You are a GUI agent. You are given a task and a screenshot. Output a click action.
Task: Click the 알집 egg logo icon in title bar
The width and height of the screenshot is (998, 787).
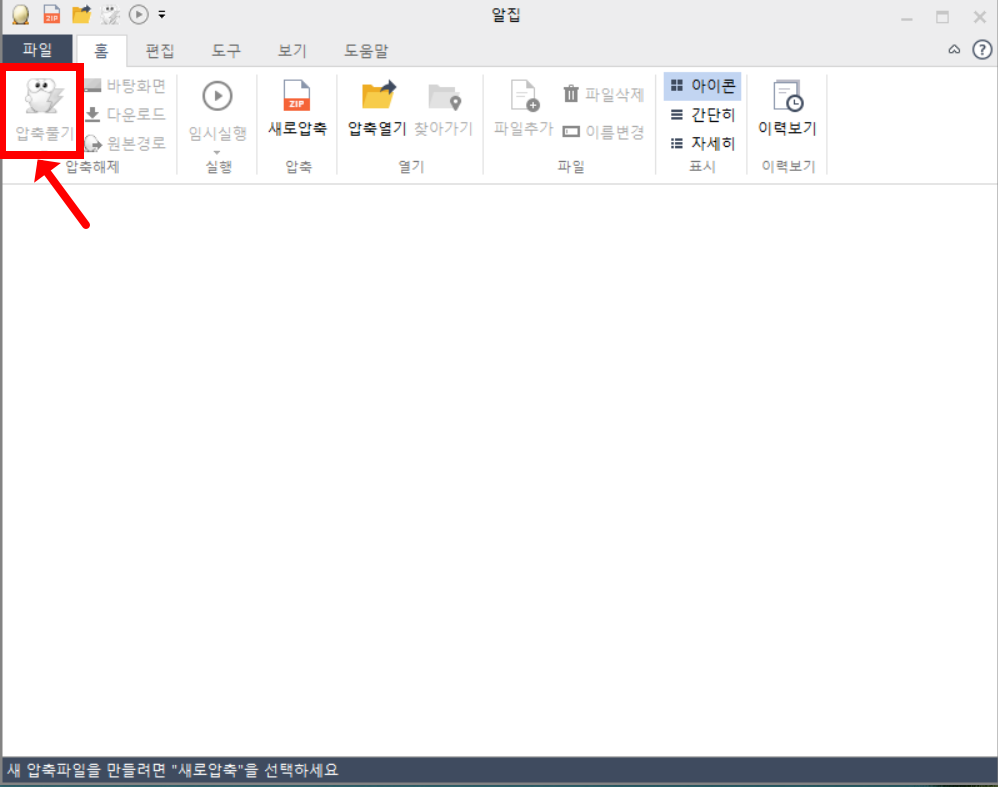[x=20, y=14]
